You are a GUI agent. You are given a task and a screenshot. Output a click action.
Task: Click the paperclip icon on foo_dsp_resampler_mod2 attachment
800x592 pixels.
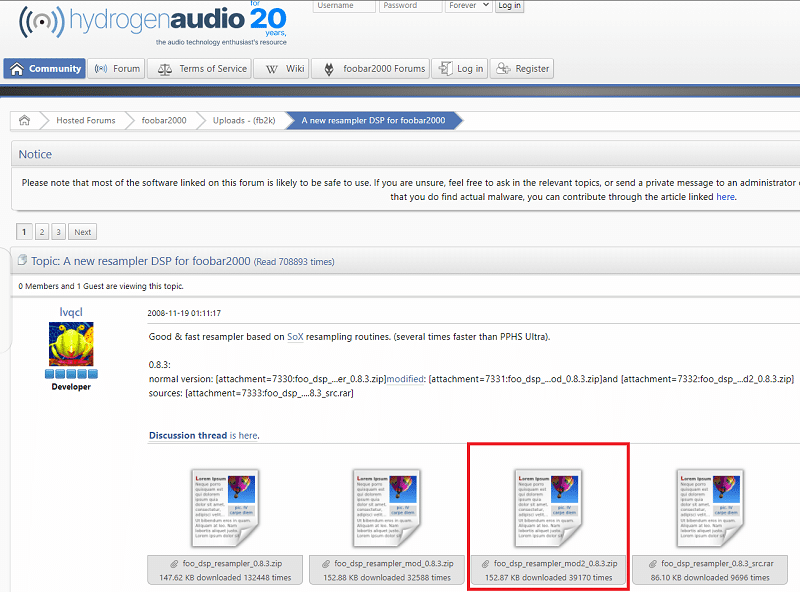486,562
